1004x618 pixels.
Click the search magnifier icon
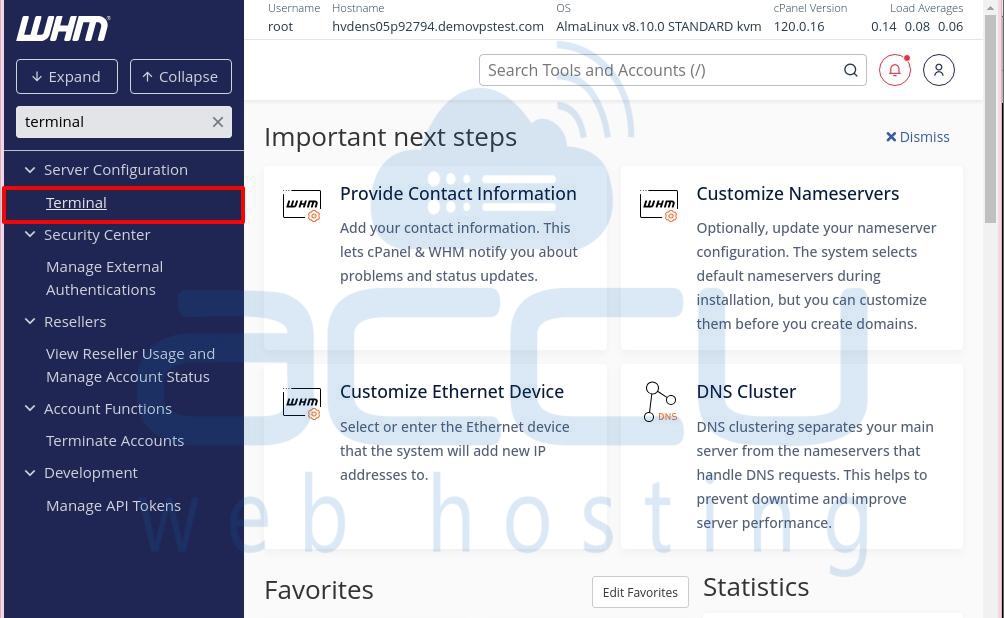click(850, 70)
